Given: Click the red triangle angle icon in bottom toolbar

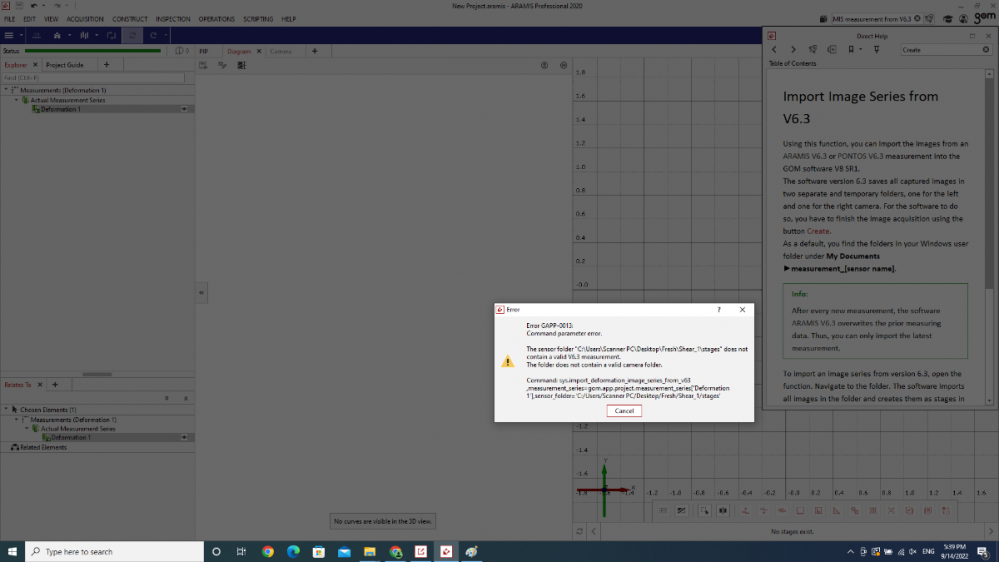Looking at the screenshot, I should point(836,511).
